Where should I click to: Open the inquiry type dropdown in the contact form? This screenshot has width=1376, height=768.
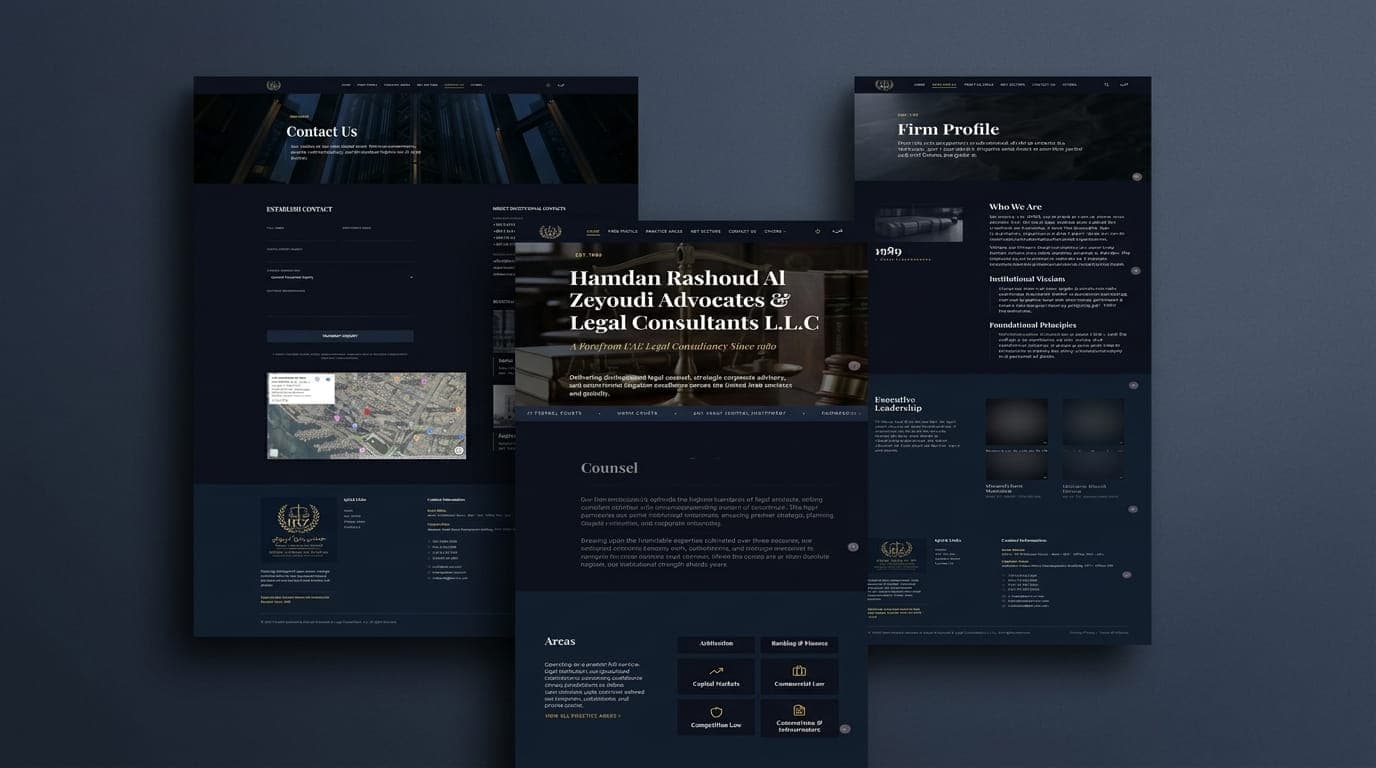(x=340, y=277)
